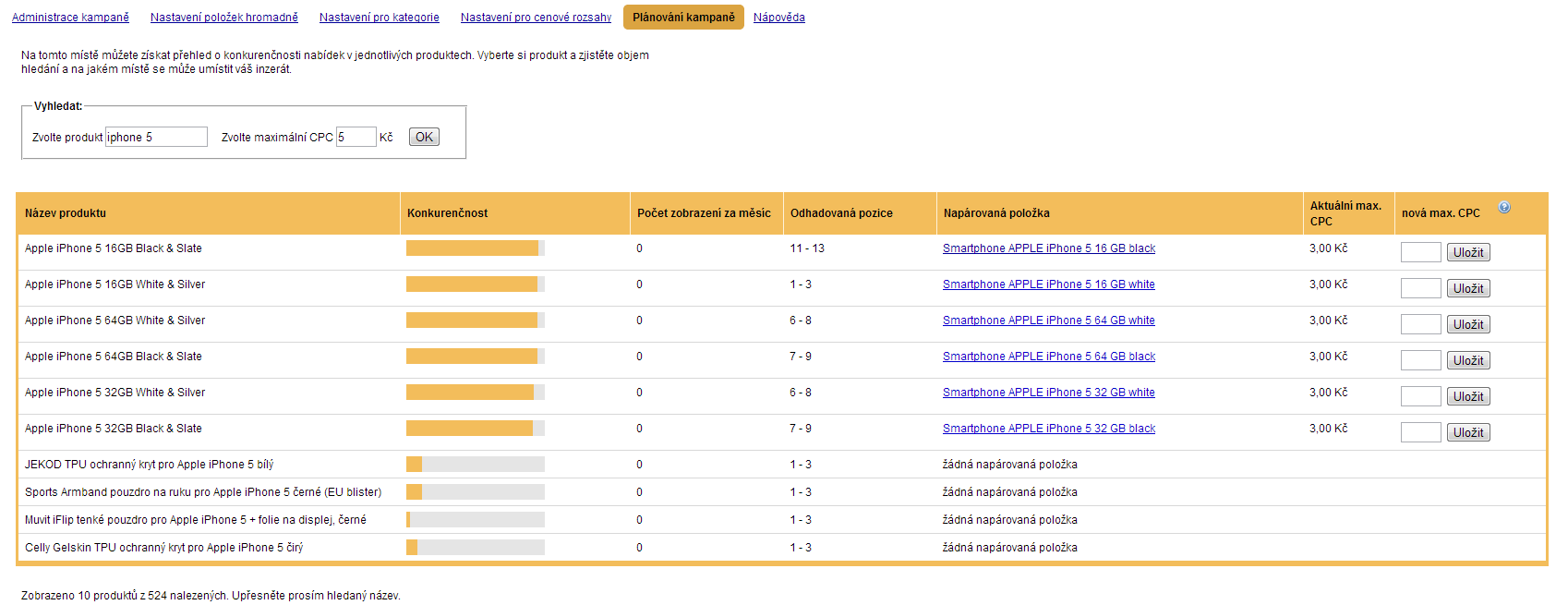The image size is (1568, 605).
Task: Click the blue help icon beside nová max. CPC
Action: click(1504, 207)
